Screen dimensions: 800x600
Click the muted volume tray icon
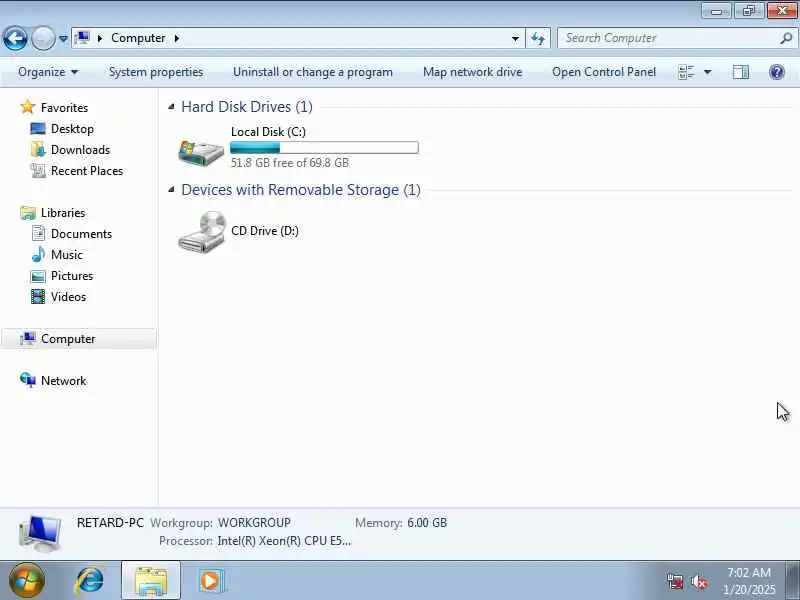pyautogui.click(x=699, y=582)
